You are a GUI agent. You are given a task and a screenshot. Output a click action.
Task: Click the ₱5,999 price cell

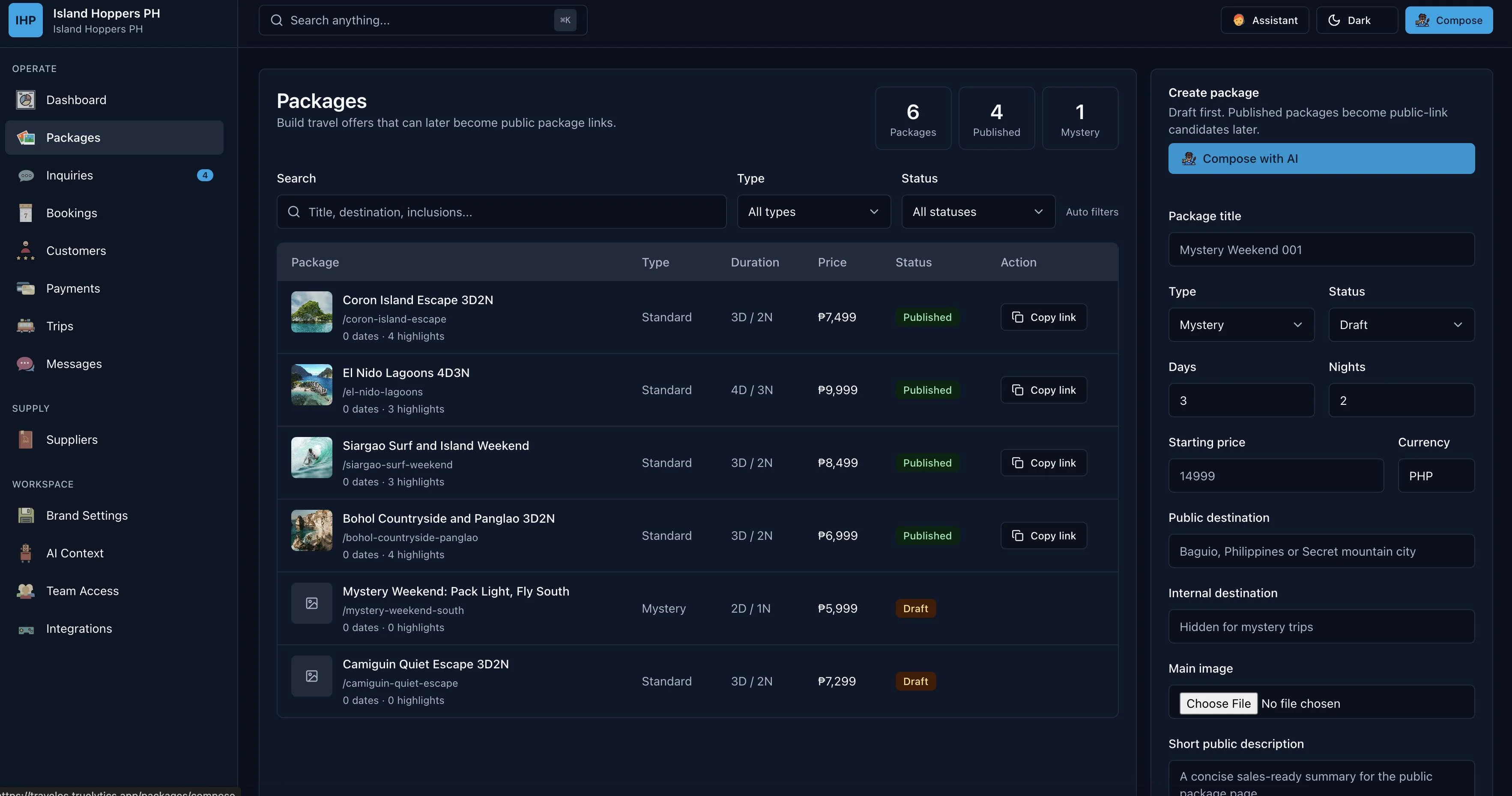pyautogui.click(x=837, y=608)
